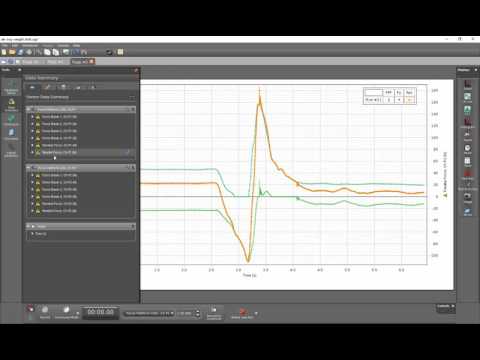Click the properties icon on the highlighted data row
Image resolution: width=480 pixels, height=360 pixels.
pyautogui.click(x=127, y=152)
